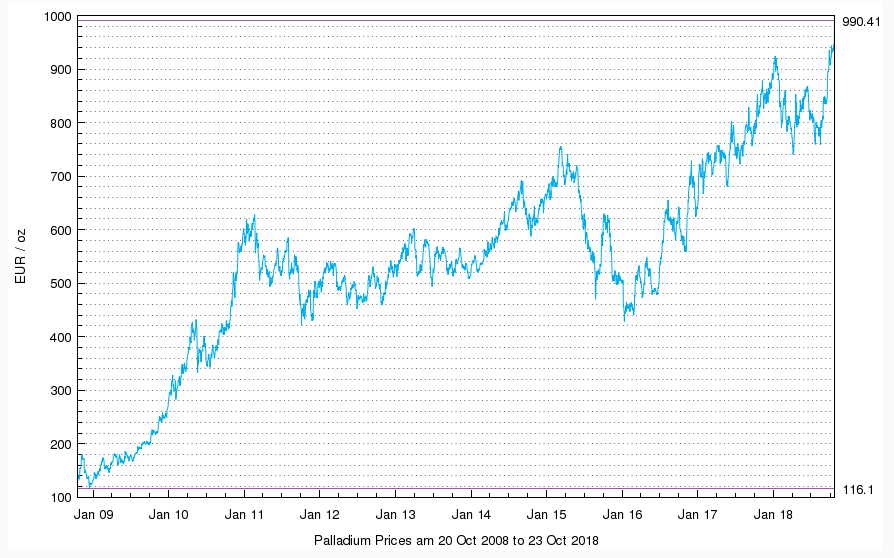Click the 990.41 maximum value label
Screen dimensions: 894x558
point(858,21)
